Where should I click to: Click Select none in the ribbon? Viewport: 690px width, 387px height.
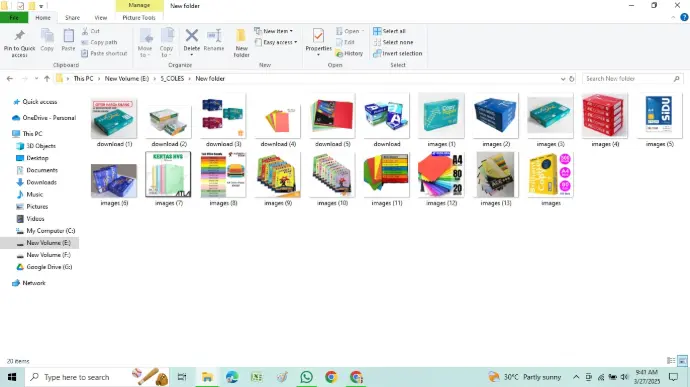[393, 42]
